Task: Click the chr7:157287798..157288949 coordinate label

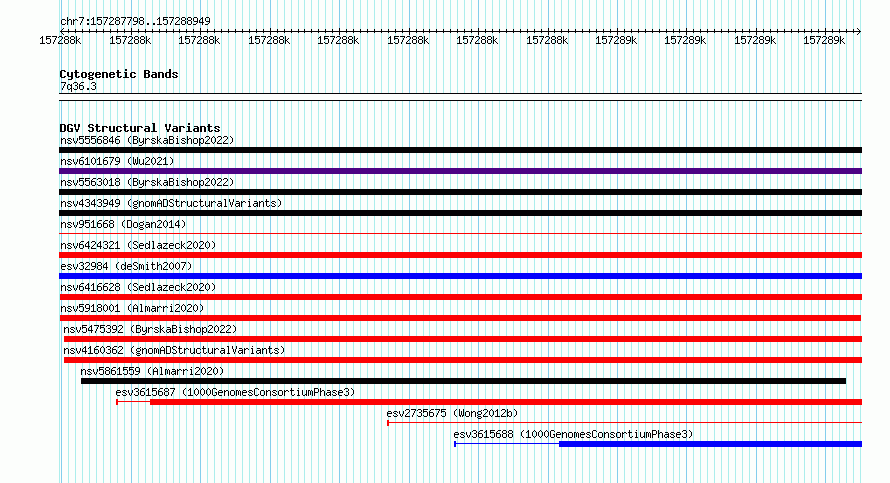Action: (135, 21)
